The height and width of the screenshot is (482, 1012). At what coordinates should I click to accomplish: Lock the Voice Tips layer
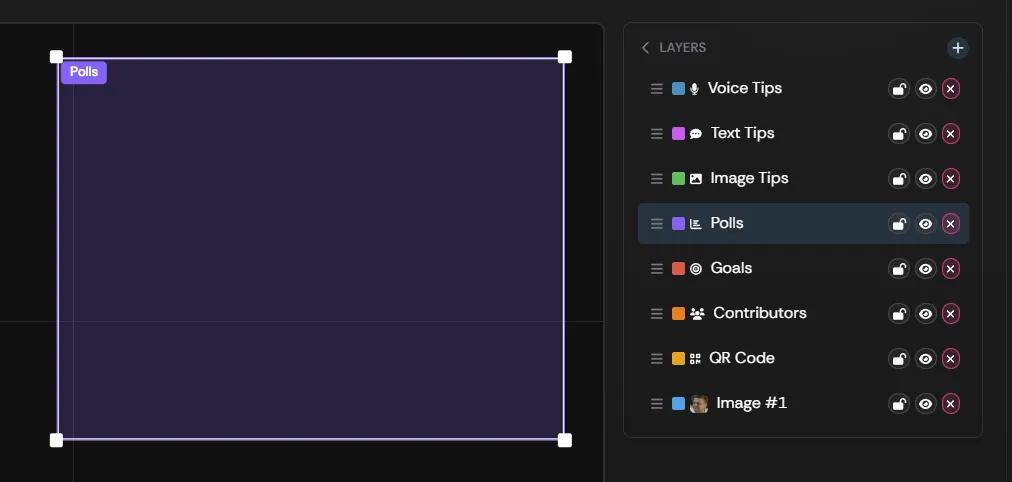[899, 89]
